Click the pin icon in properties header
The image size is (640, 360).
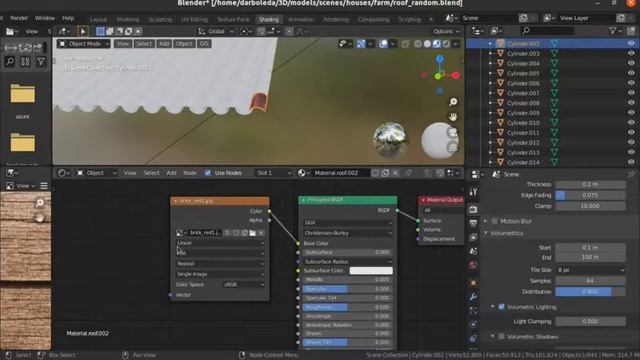click(x=631, y=174)
